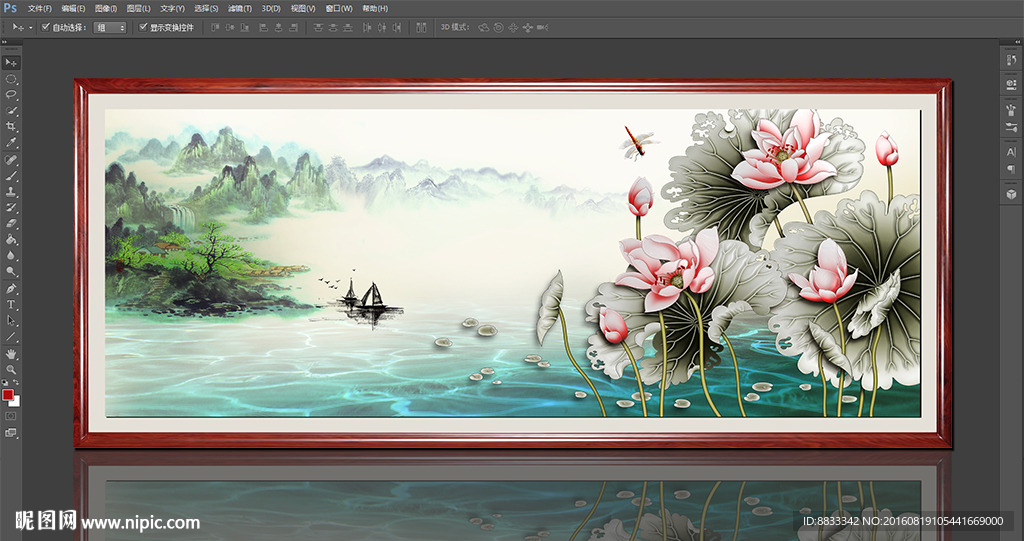Open the Character panel icon

[x=1012, y=152]
